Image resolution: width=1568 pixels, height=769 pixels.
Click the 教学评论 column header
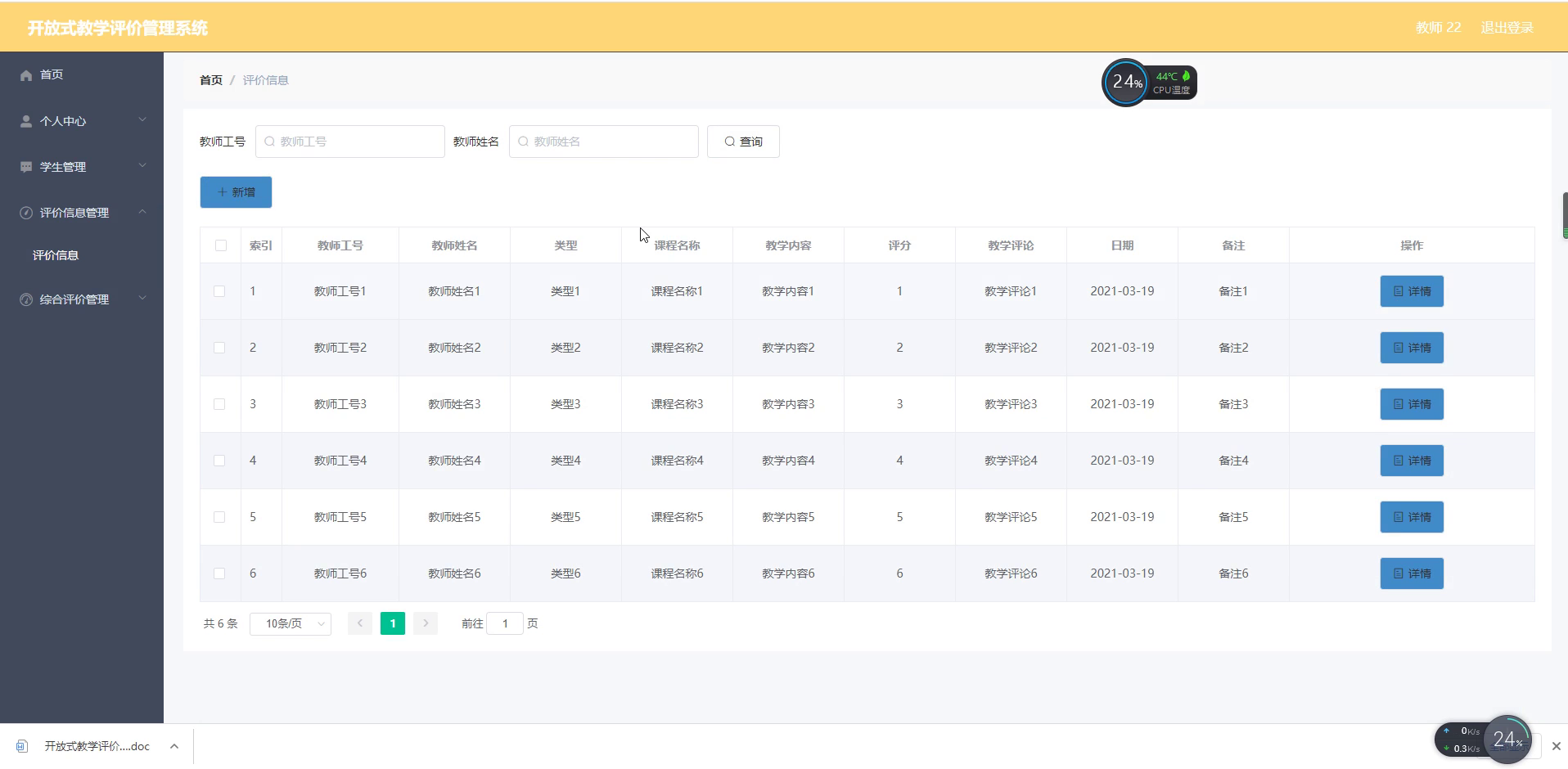tap(1011, 245)
